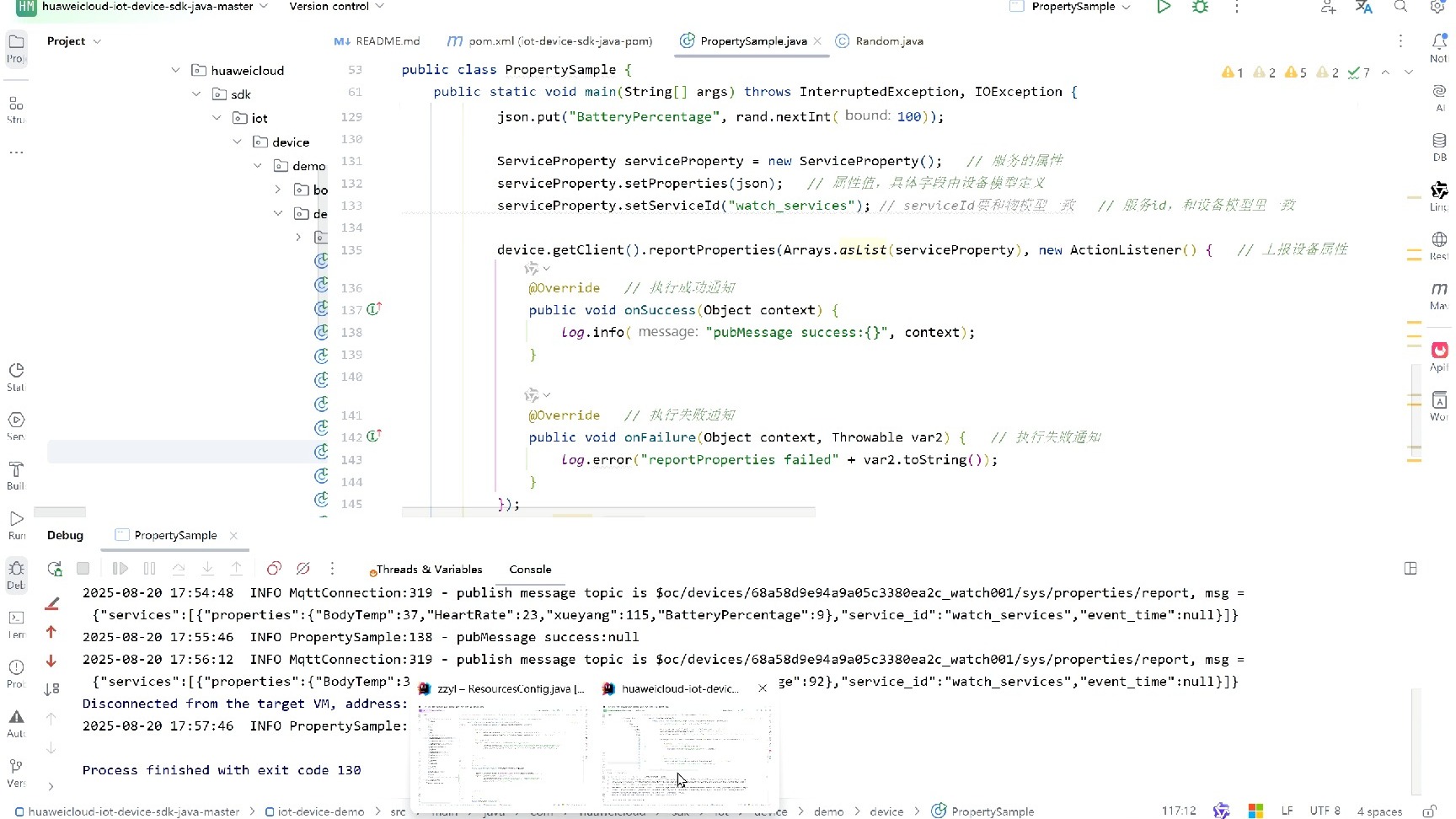Jump to previous console stack trace red up arrow

(51, 632)
